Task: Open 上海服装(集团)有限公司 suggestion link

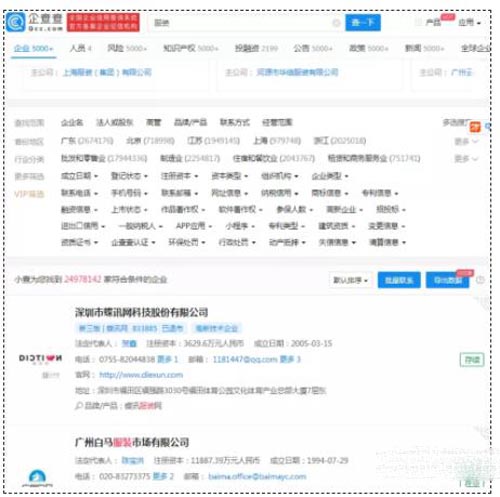Action: 107,72
